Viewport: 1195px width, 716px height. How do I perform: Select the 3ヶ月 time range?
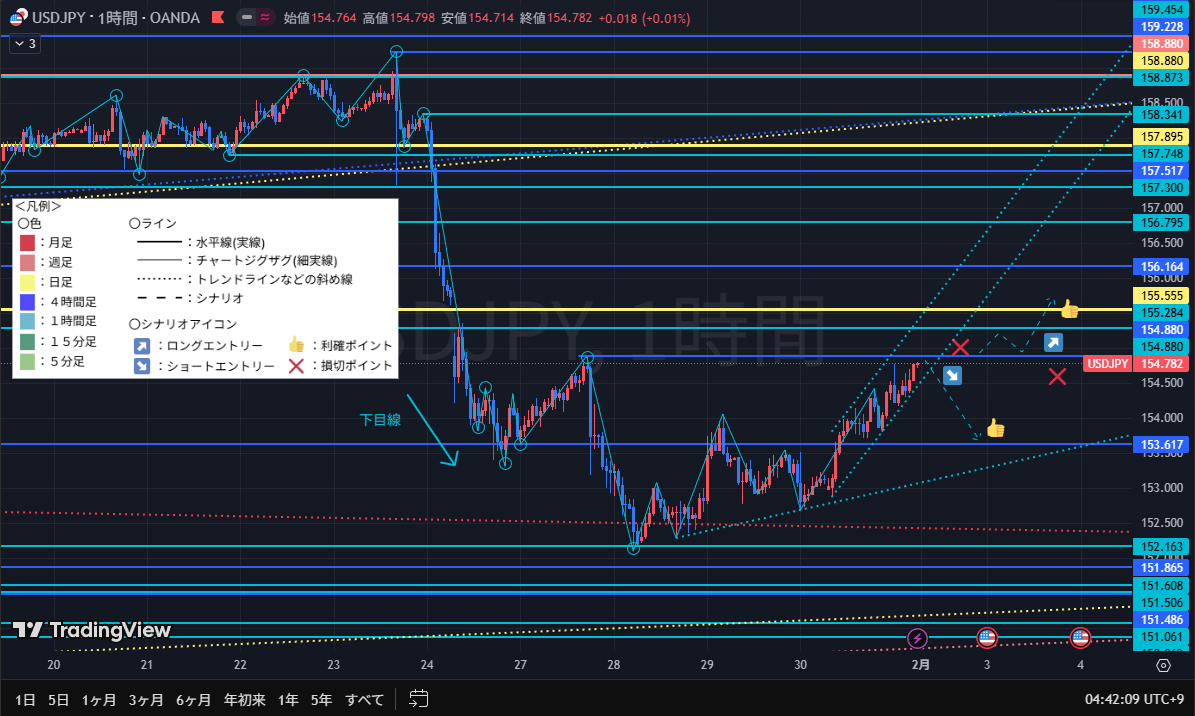click(145, 699)
